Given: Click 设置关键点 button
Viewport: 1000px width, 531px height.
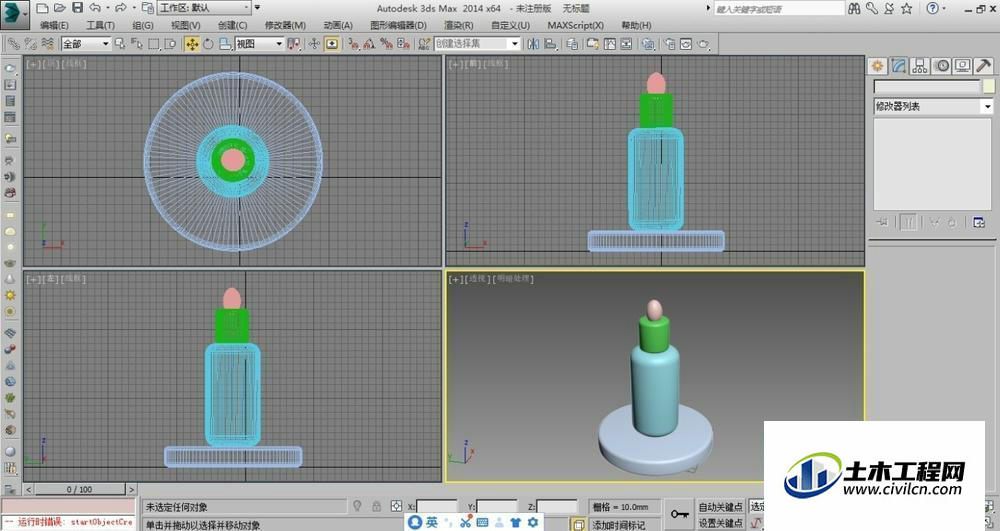Looking at the screenshot, I should [x=721, y=523].
